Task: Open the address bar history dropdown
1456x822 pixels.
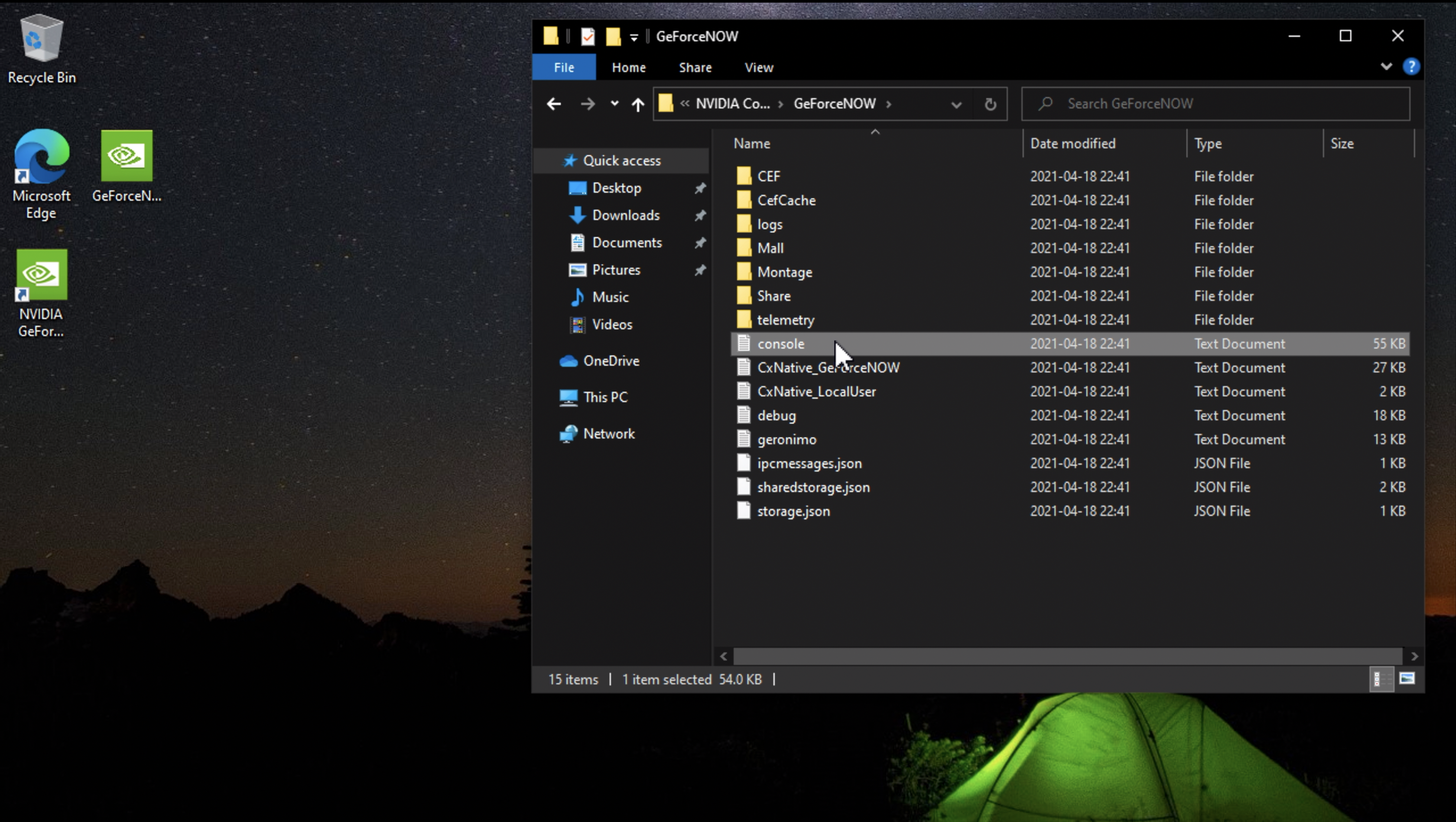Action: [956, 104]
